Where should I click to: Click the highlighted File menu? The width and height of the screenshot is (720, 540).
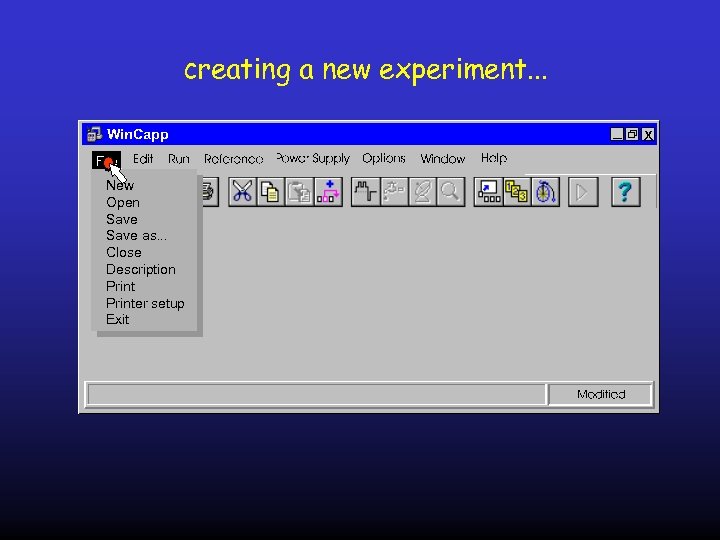[106, 160]
